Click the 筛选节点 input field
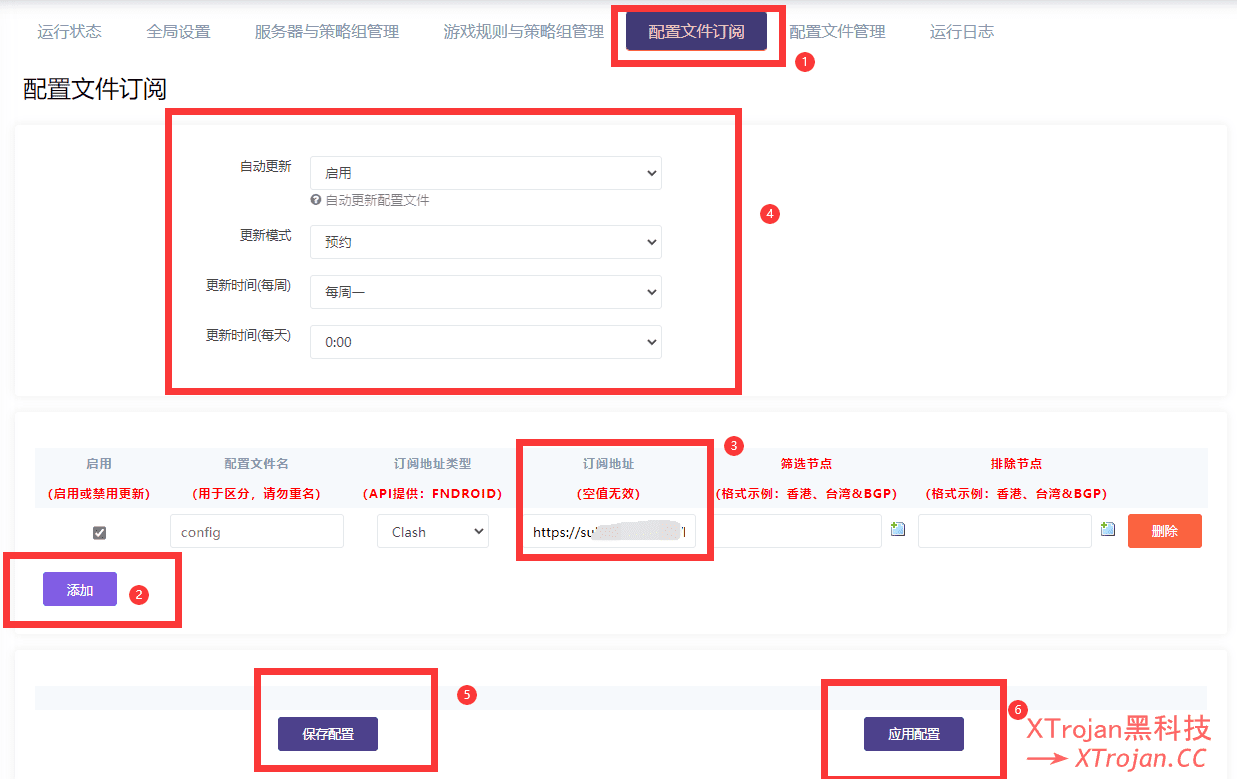1237x779 pixels. coord(798,532)
